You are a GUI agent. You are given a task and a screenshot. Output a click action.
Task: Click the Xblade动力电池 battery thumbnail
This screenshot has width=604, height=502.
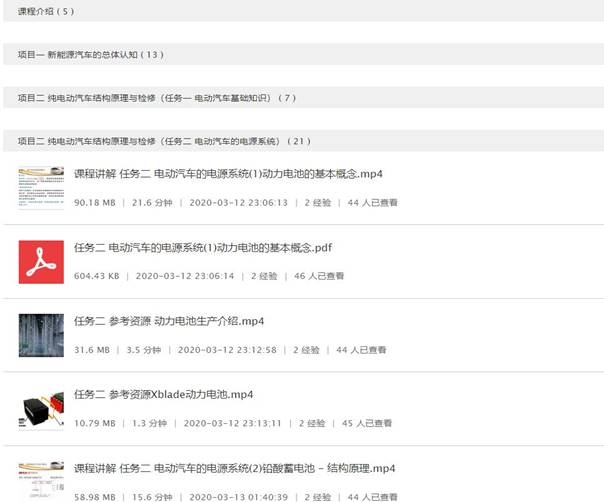pyautogui.click(x=41, y=409)
